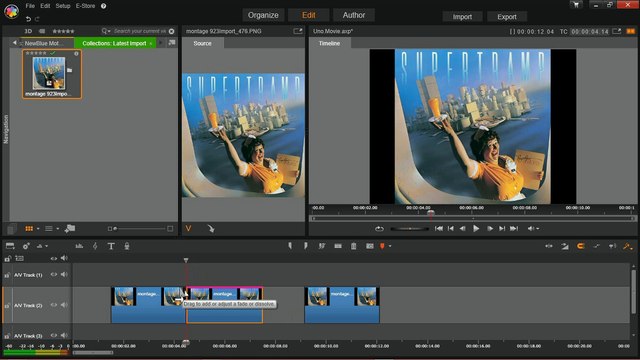This screenshot has width=640, height=360.
Task: Click the razor split clip icon
Action: point(322,246)
